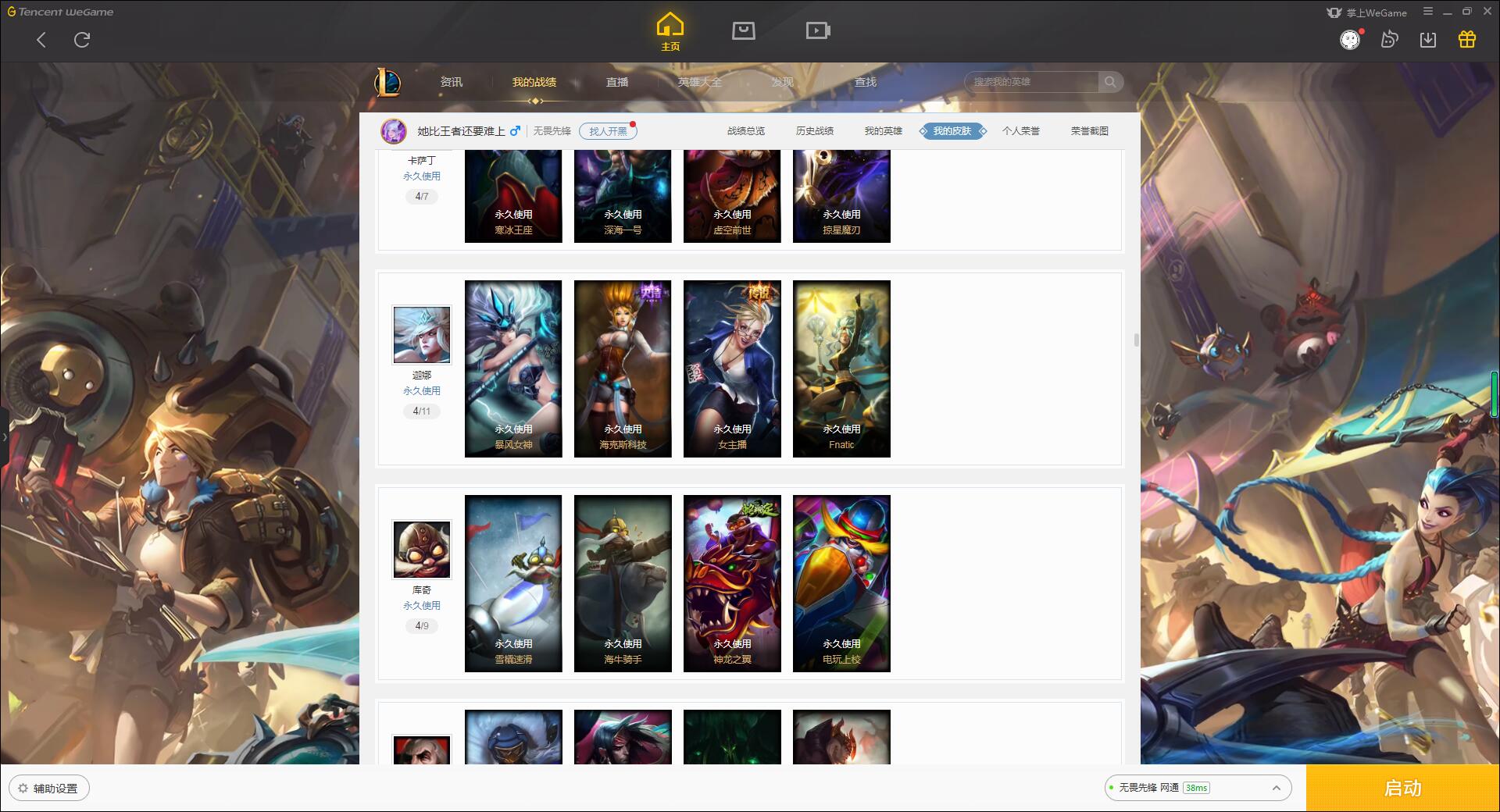The image size is (1500, 812).
Task: Click the gear icon in 辅助设置
Action: coord(23,789)
